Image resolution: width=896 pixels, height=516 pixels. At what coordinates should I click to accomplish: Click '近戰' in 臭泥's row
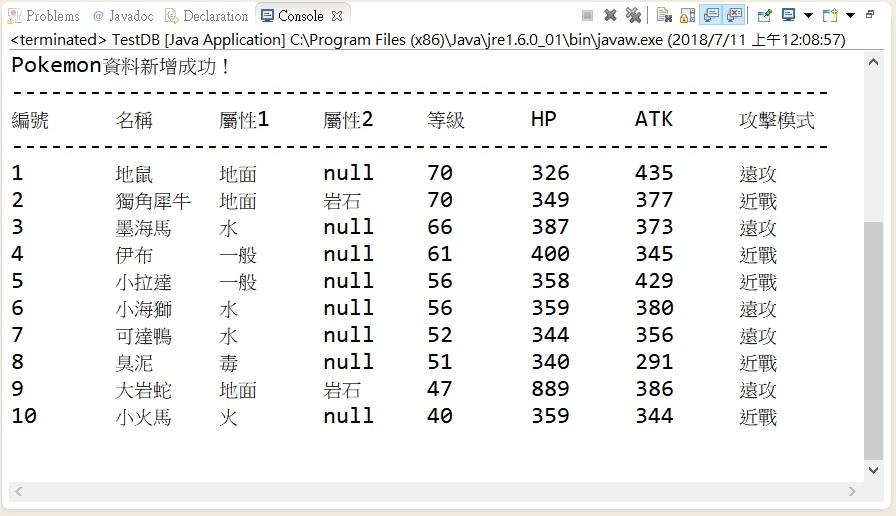pos(758,363)
